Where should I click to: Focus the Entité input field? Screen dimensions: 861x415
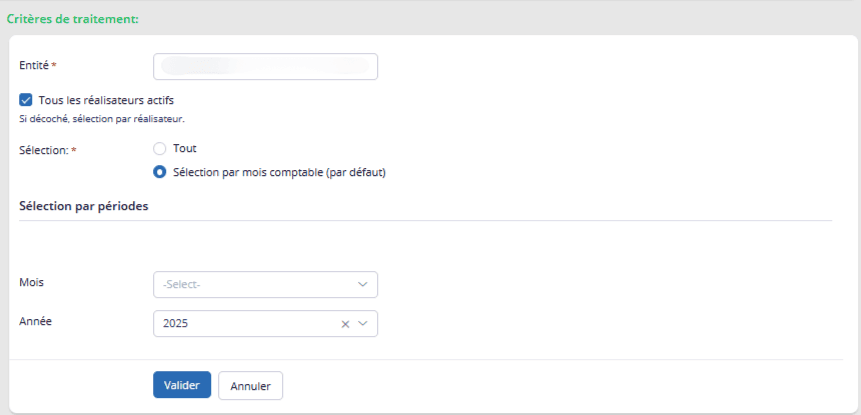(x=265, y=66)
